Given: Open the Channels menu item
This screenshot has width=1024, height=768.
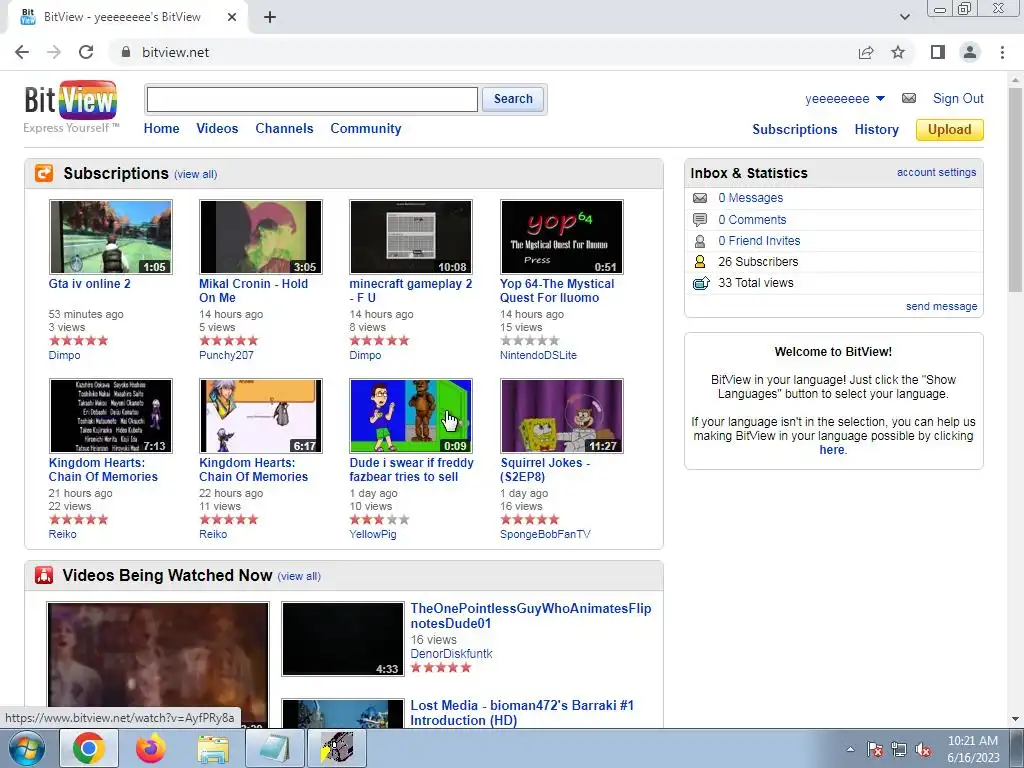Looking at the screenshot, I should tap(284, 129).
